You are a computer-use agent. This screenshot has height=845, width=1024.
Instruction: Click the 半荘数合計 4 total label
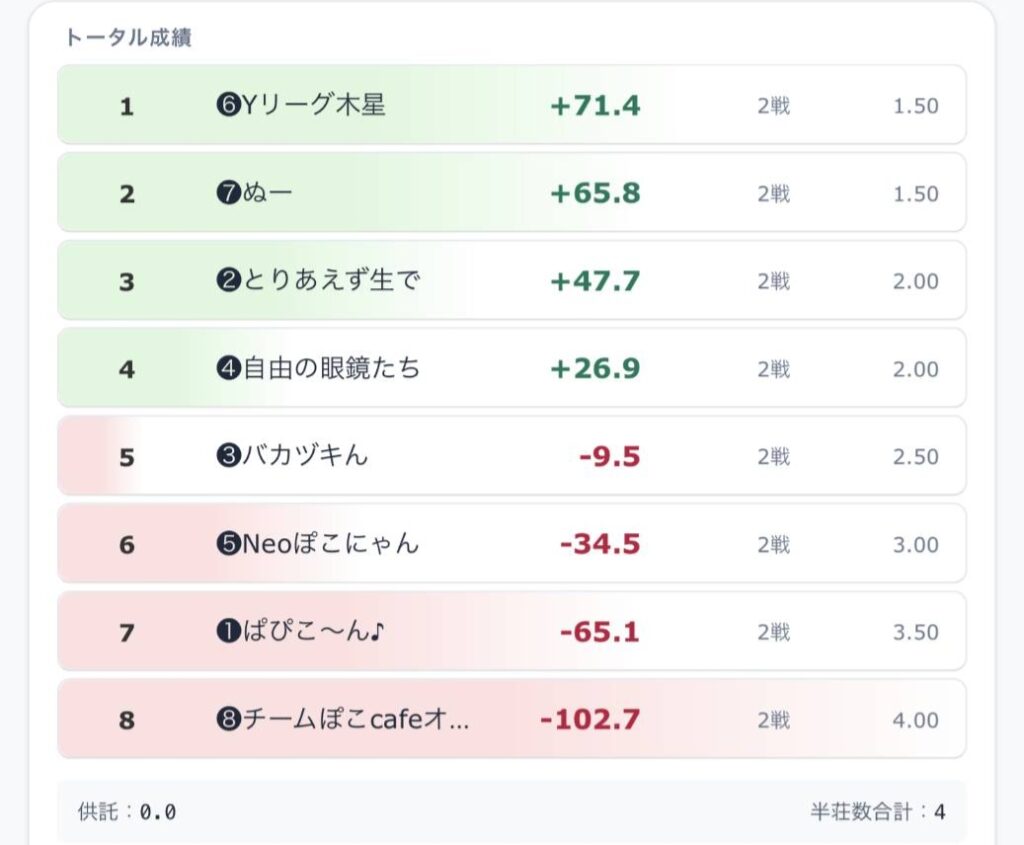[877, 812]
